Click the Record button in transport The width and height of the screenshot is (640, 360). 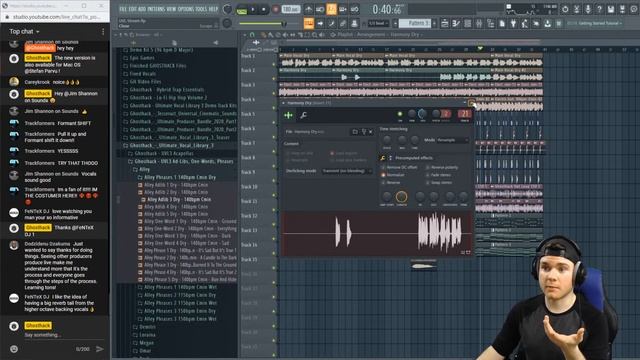[x=276, y=9]
